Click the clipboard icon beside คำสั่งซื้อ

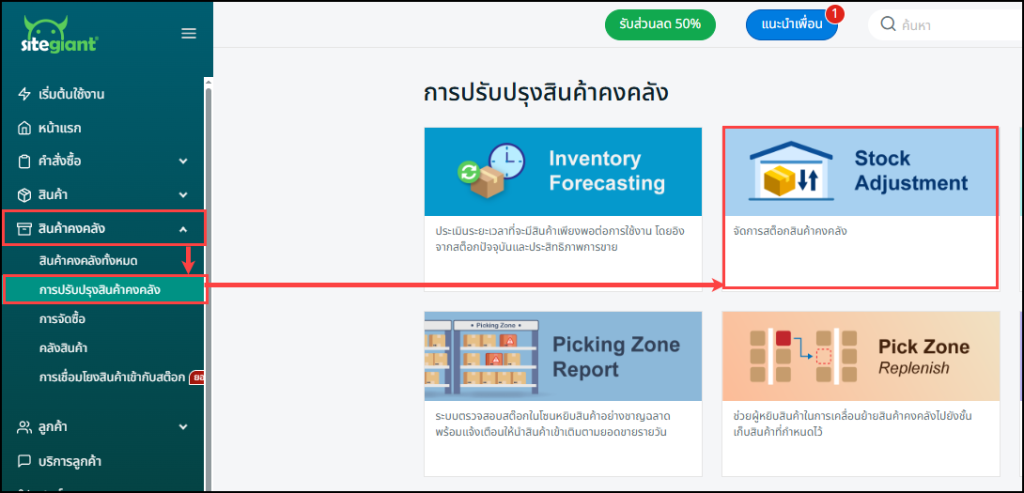pyautogui.click(x=25, y=161)
